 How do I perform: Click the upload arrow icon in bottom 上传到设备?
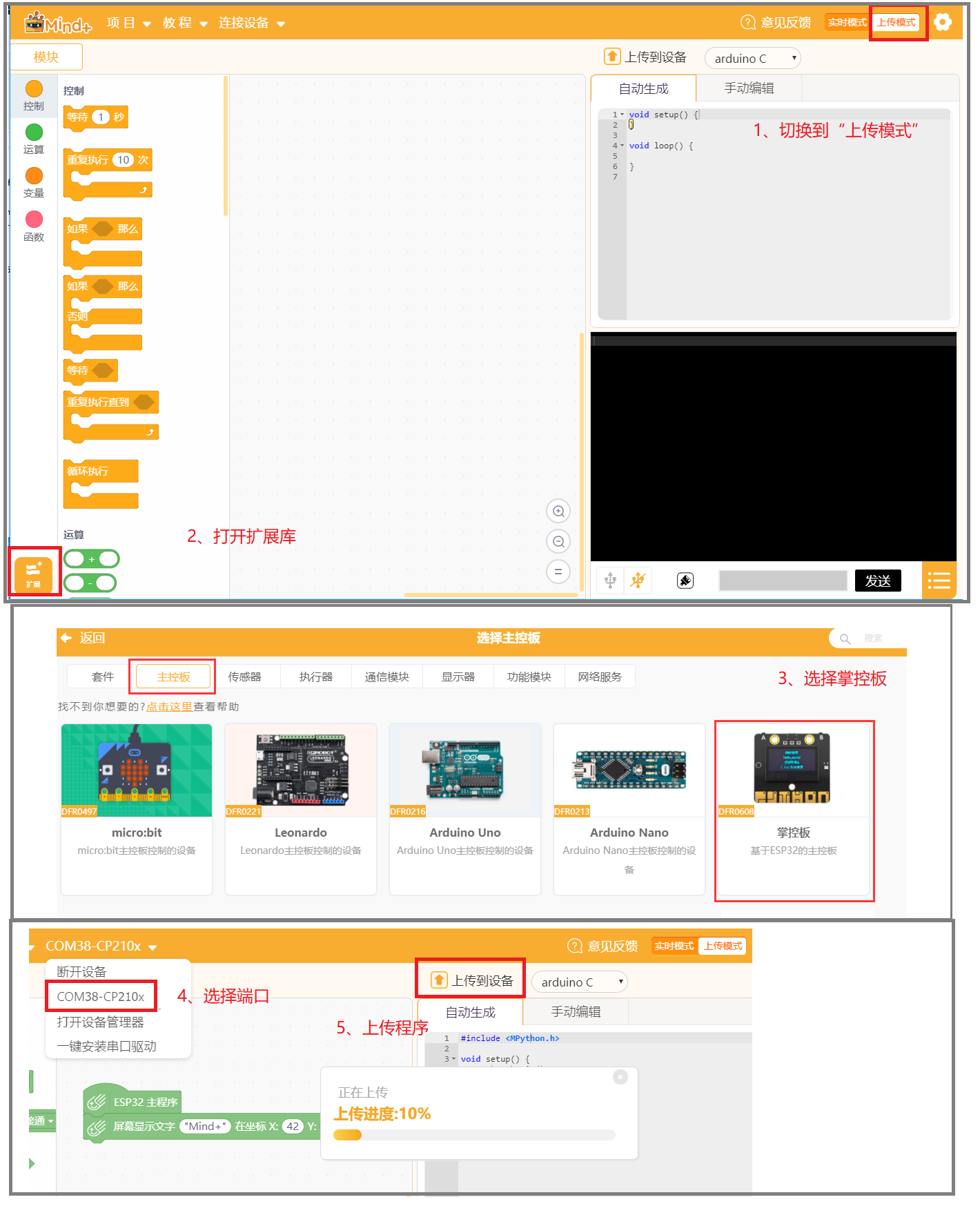coord(439,980)
